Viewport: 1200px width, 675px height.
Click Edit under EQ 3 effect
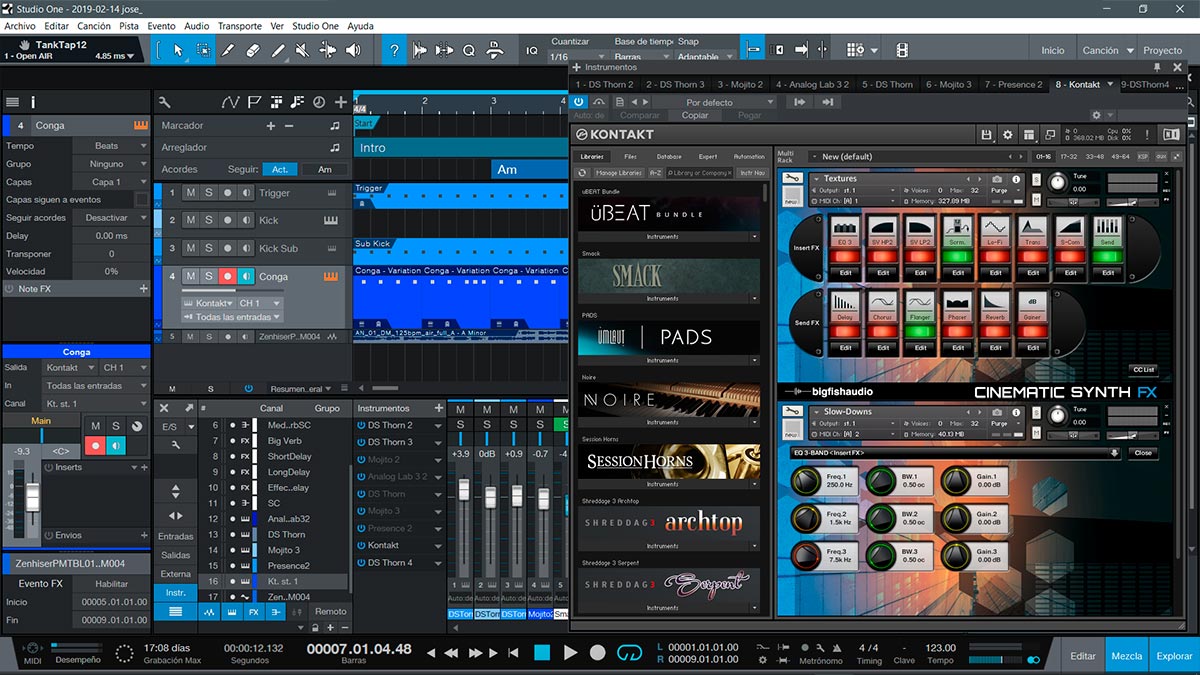coord(845,273)
